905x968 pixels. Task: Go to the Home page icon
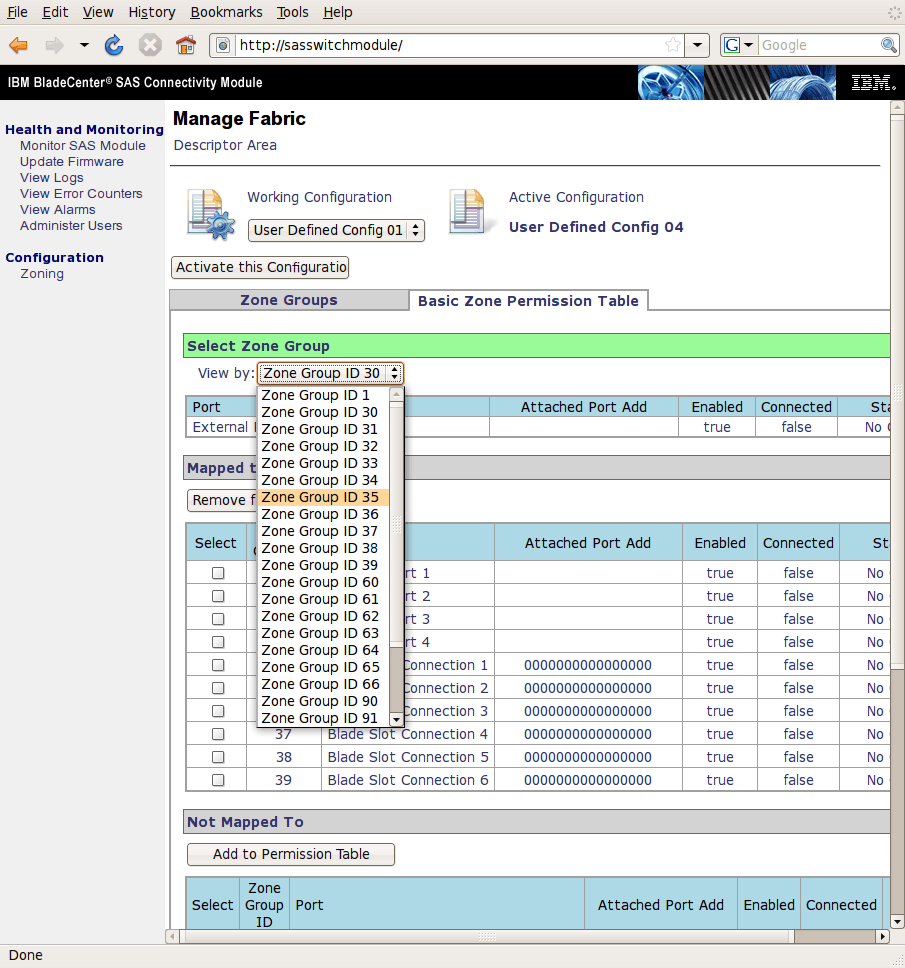pyautogui.click(x=186, y=45)
